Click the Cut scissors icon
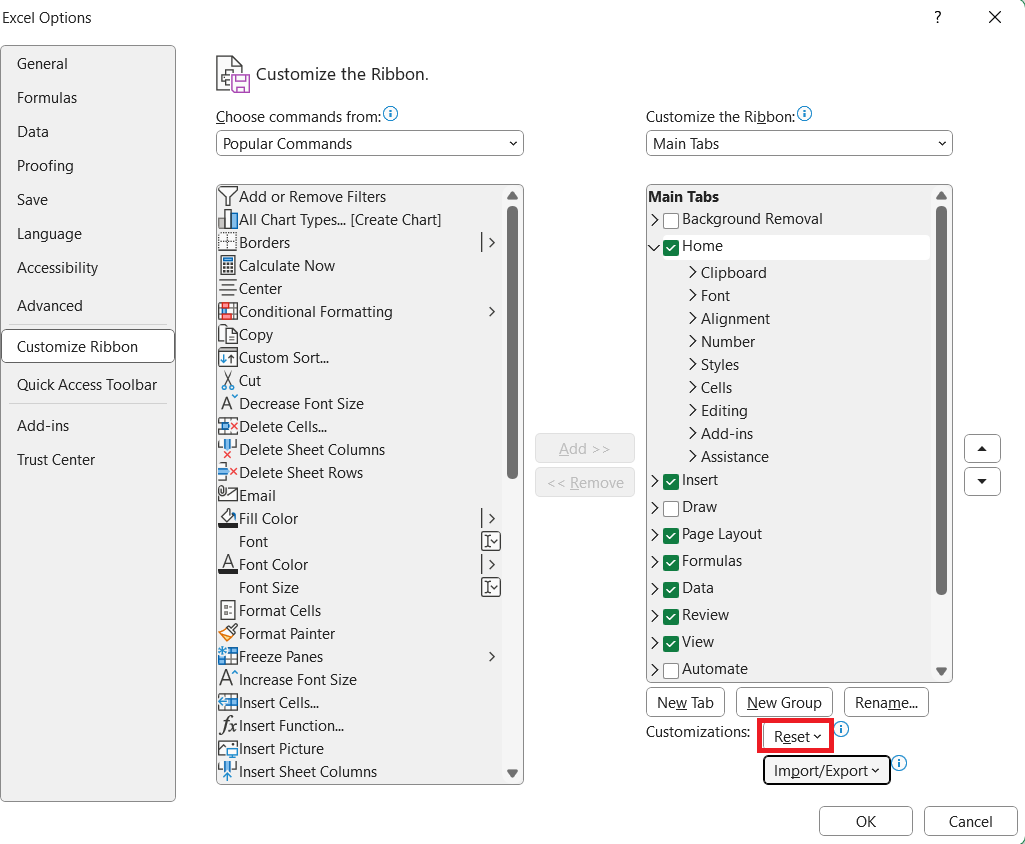 point(227,380)
